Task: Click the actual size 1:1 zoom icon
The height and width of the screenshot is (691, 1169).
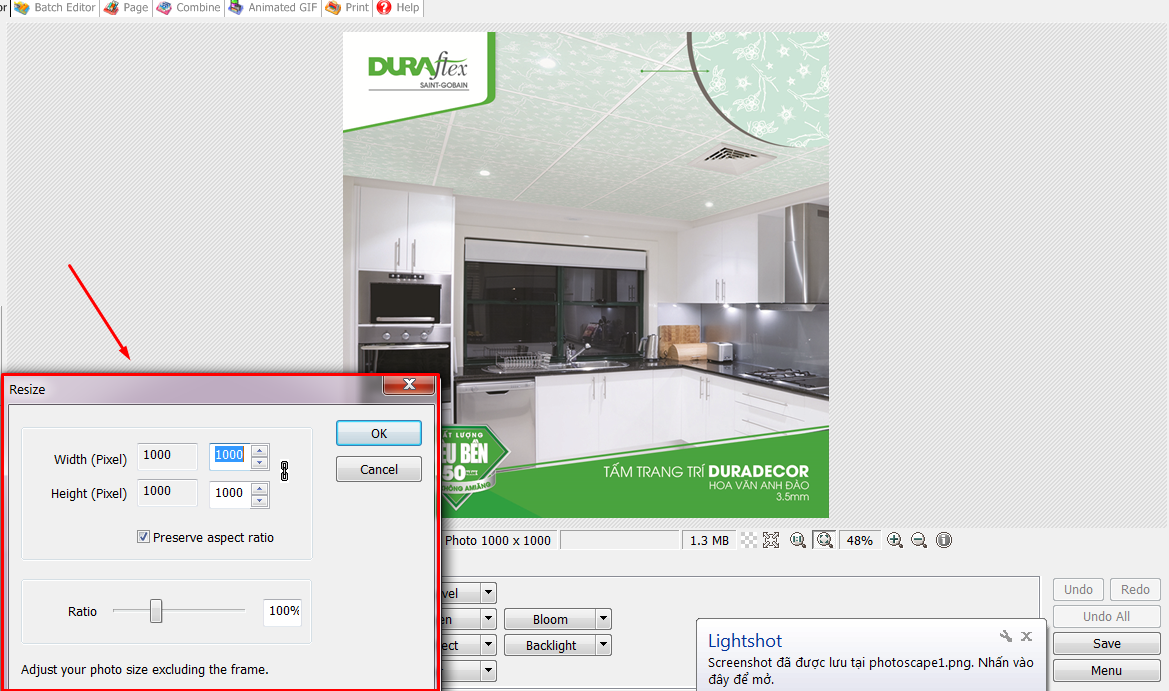Action: click(798, 540)
